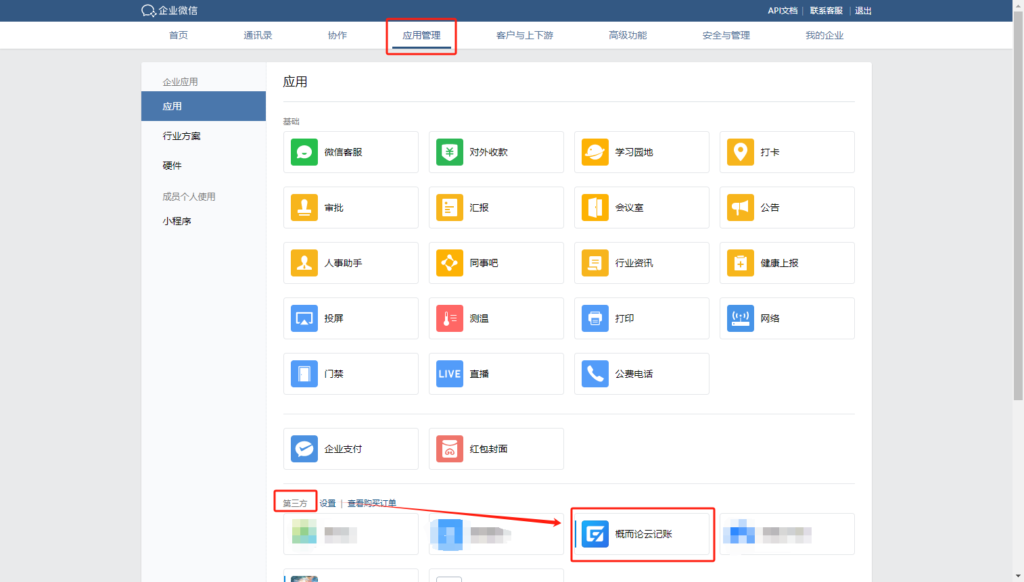Image resolution: width=1024 pixels, height=582 pixels.
Task: Open the 高级功能 tab
Action: pyautogui.click(x=628, y=35)
